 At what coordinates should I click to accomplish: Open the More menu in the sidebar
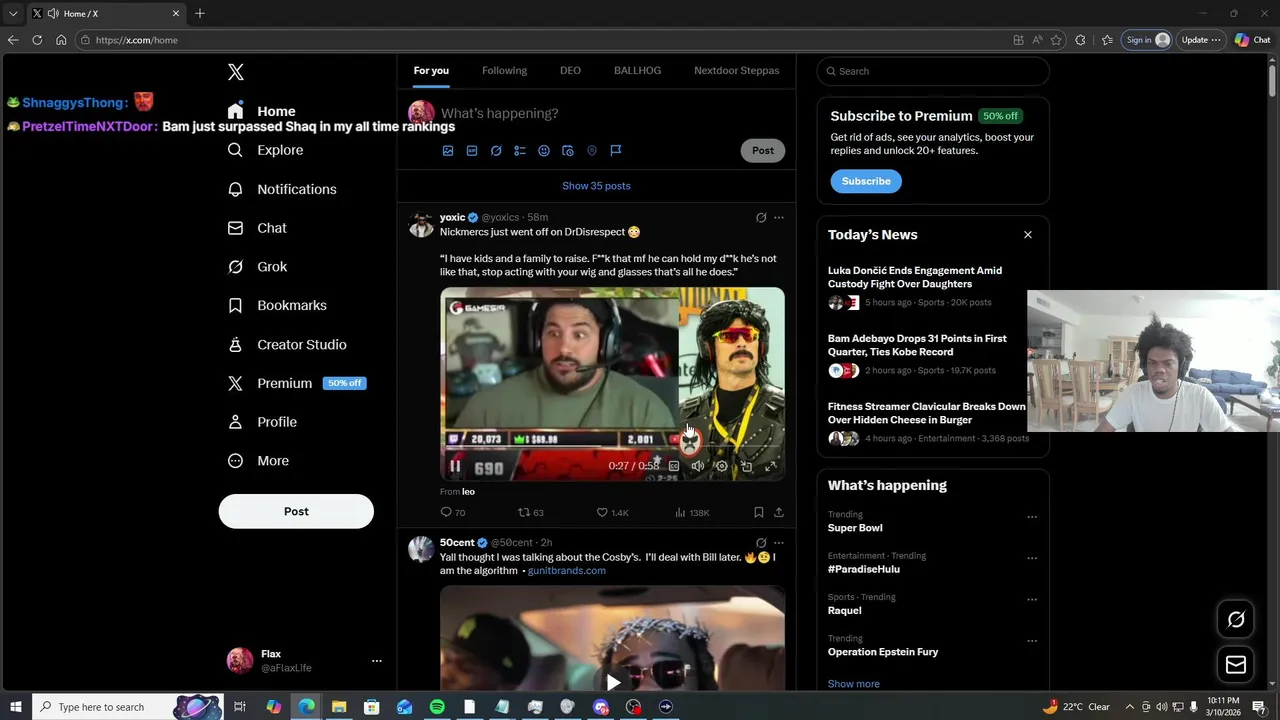point(258,461)
